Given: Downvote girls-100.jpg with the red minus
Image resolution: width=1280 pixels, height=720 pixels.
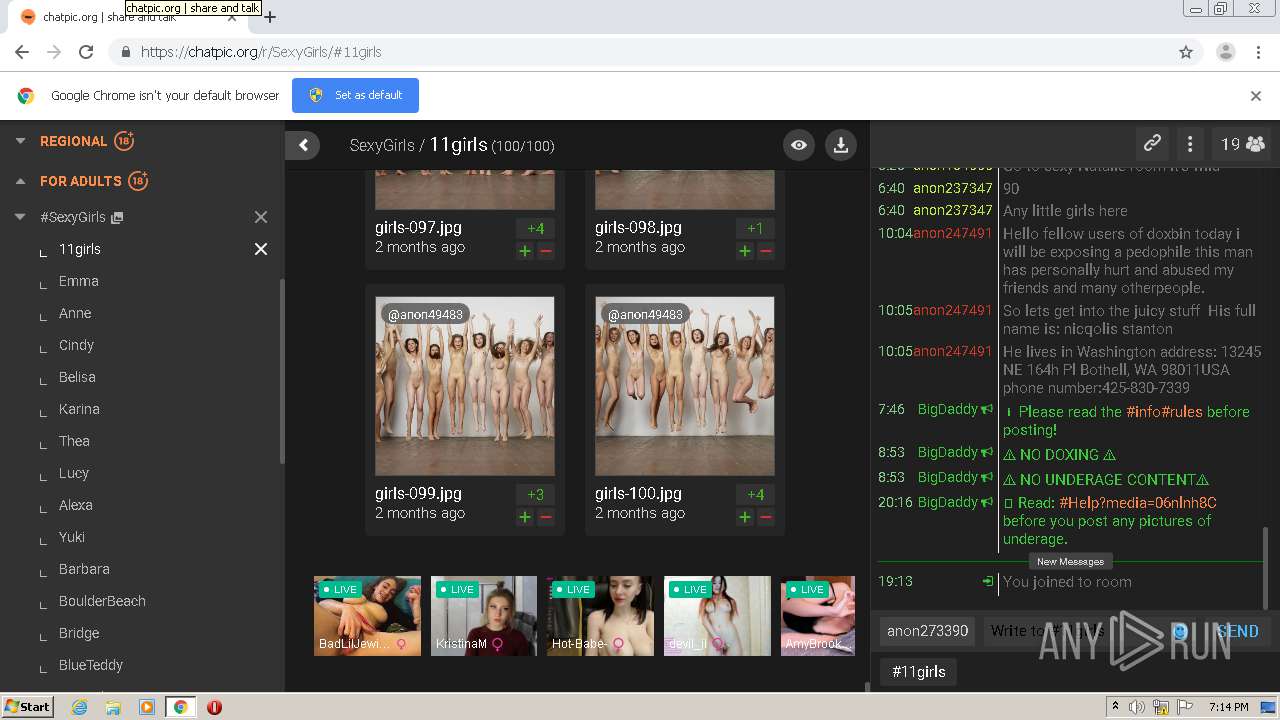Looking at the screenshot, I should (766, 517).
